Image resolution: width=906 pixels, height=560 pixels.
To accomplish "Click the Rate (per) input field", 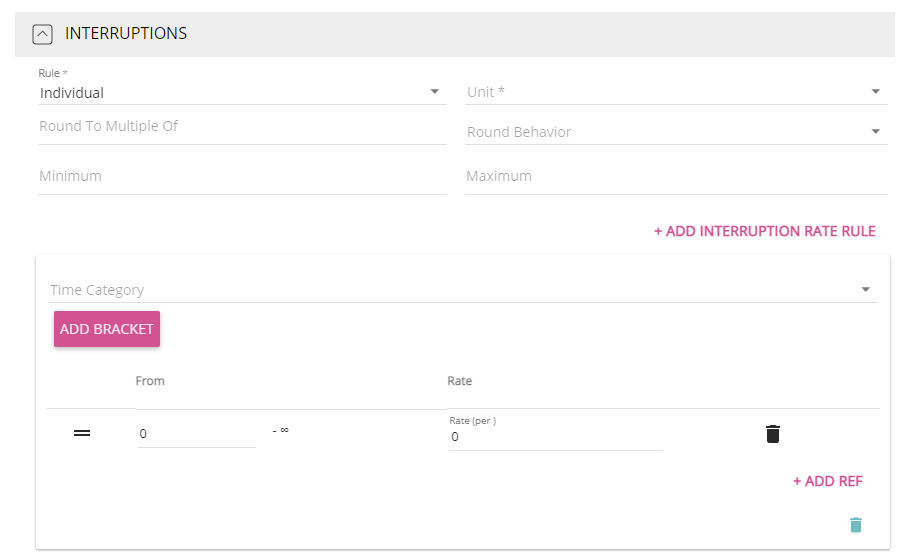I will pos(555,437).
